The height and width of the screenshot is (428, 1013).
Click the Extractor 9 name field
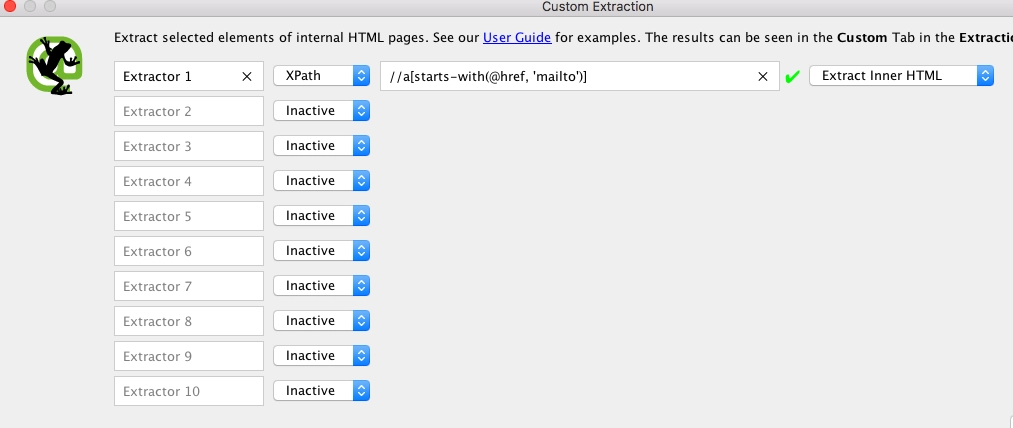pyautogui.click(x=189, y=356)
